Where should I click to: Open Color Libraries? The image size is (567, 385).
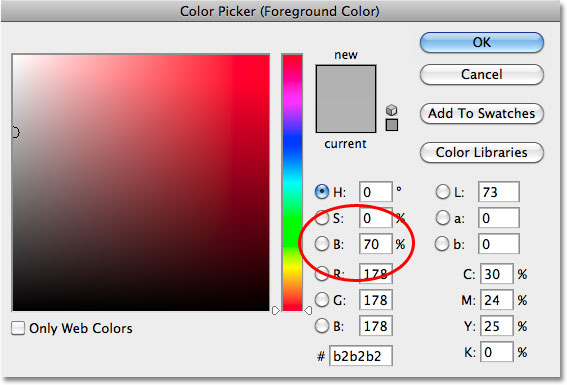click(482, 153)
